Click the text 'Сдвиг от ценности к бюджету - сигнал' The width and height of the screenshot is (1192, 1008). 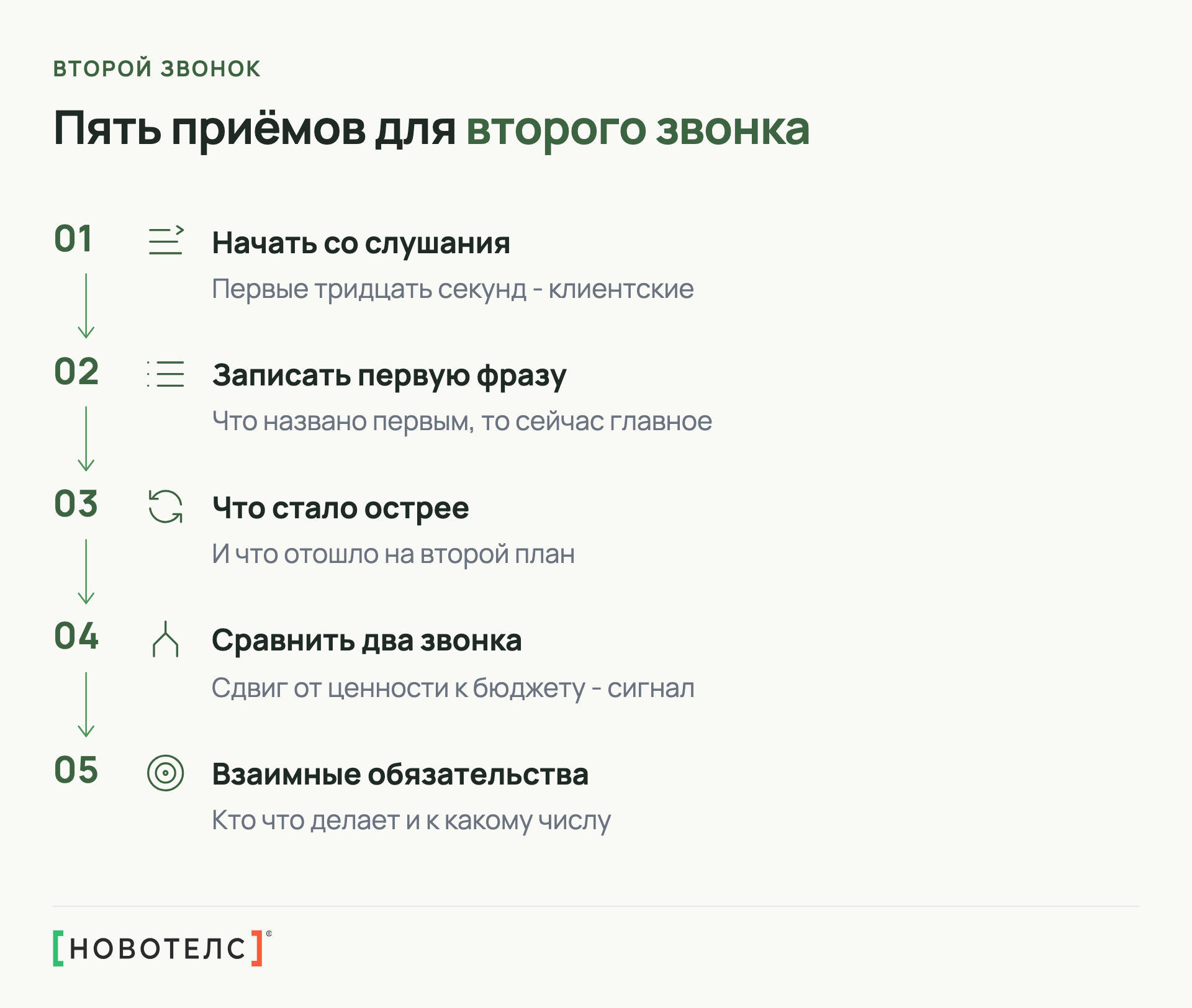[x=453, y=688]
